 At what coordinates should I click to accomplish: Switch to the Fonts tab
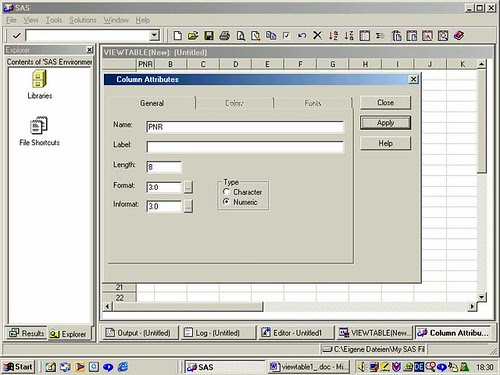pos(313,103)
